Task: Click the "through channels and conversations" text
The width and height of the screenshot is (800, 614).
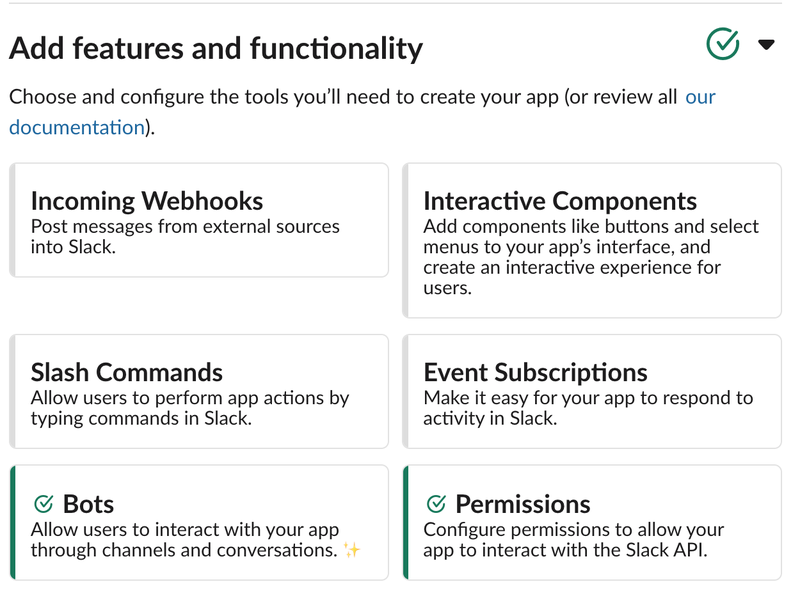Action: pos(183,550)
